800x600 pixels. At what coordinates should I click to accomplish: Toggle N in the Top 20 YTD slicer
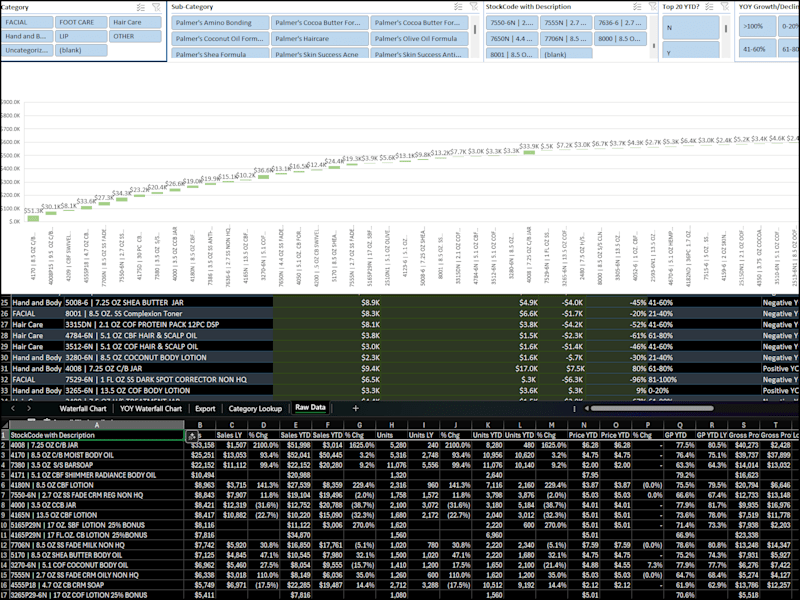(691, 28)
